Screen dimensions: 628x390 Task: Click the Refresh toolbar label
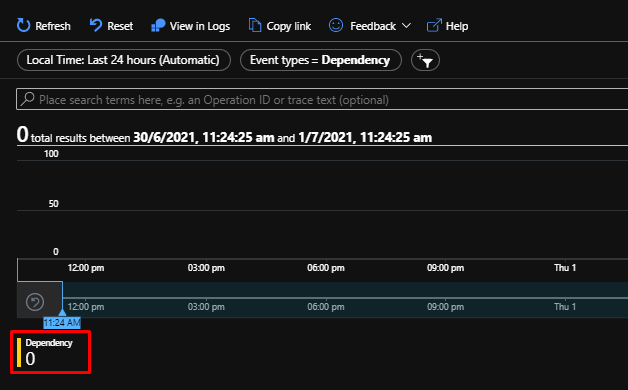53,26
